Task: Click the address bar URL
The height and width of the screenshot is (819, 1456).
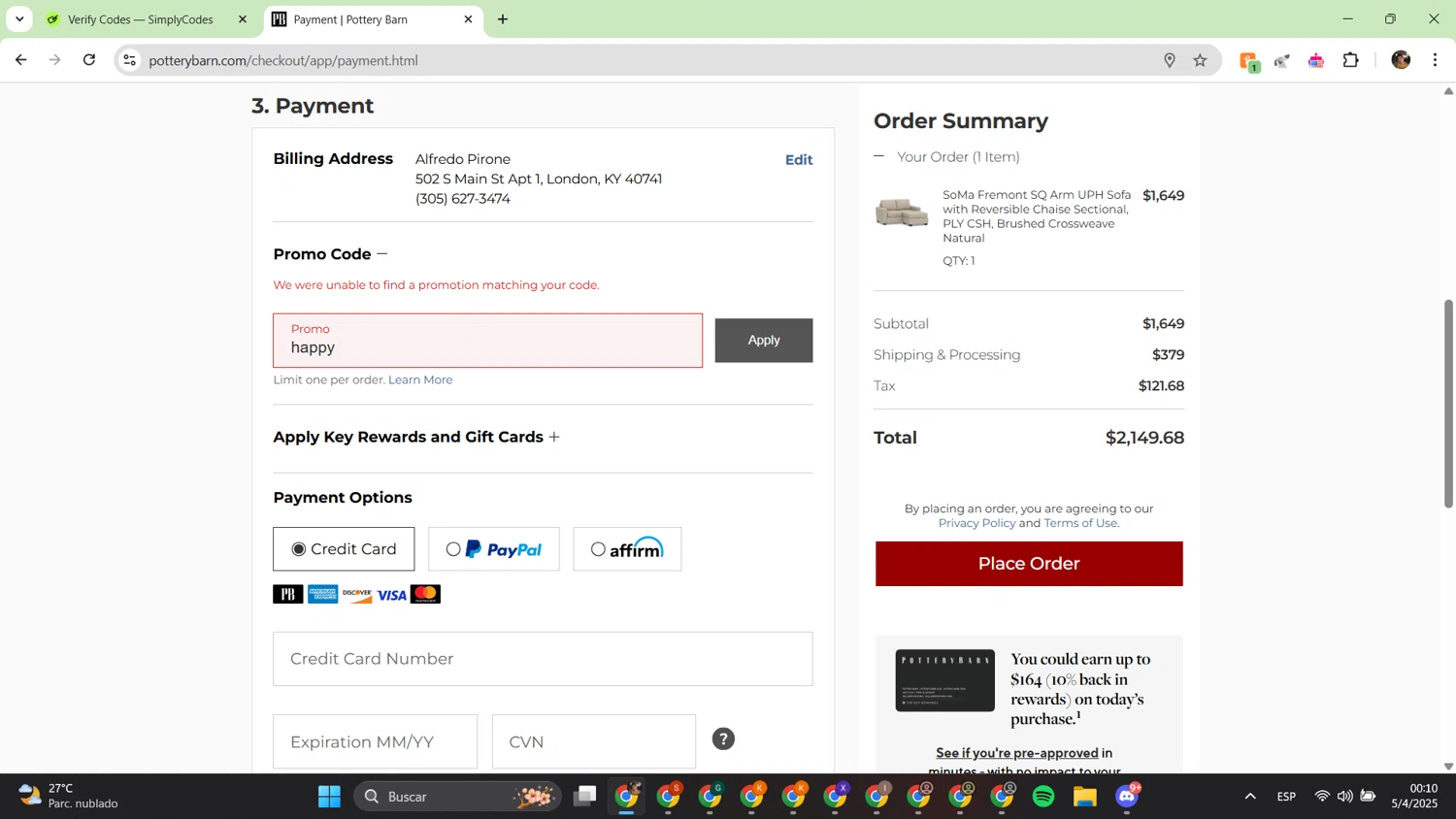Action: tap(283, 60)
